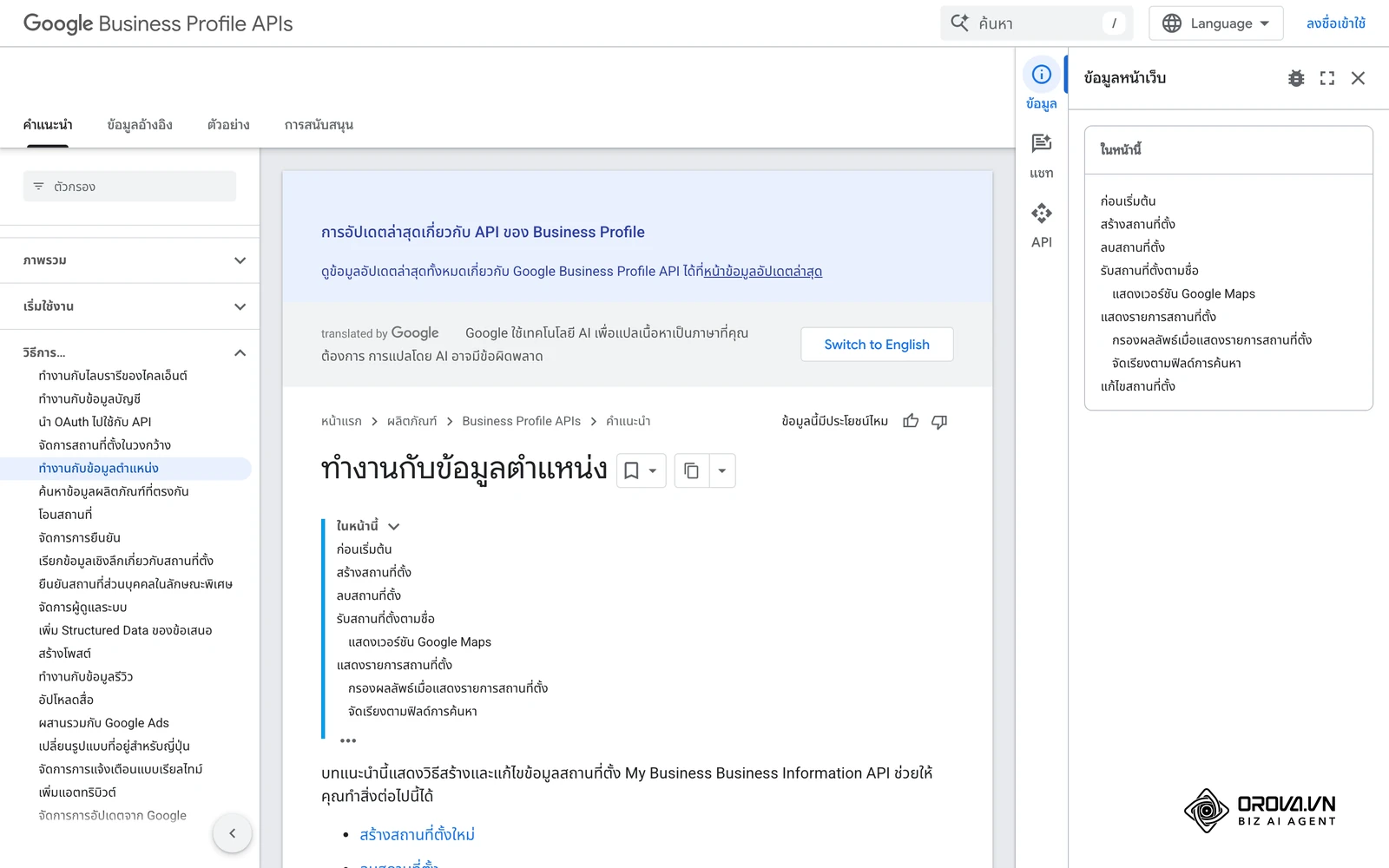Click the ค้นหา search field
This screenshot has width=1389, height=868.
(1037, 23)
